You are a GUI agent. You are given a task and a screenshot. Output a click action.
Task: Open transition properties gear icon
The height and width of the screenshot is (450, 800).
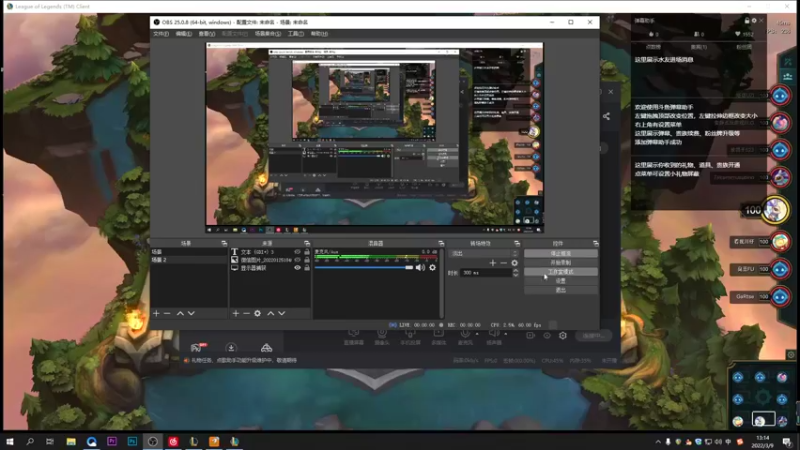(x=514, y=263)
